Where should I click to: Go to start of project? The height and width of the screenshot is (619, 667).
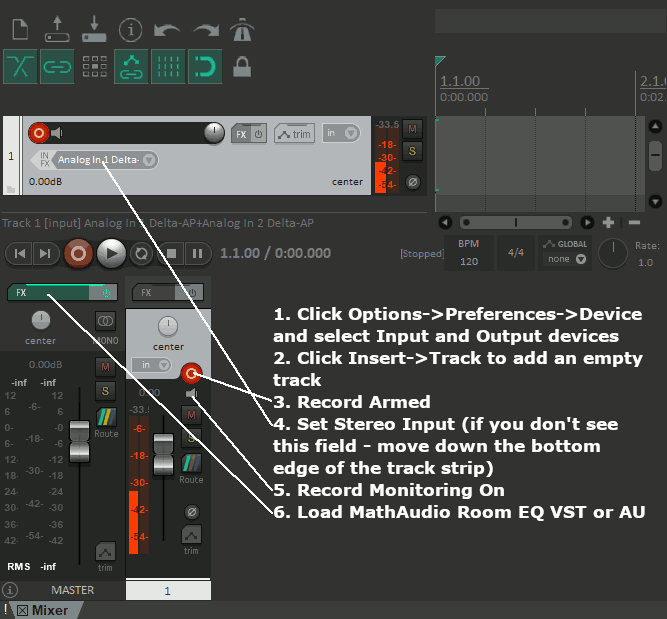(20, 254)
